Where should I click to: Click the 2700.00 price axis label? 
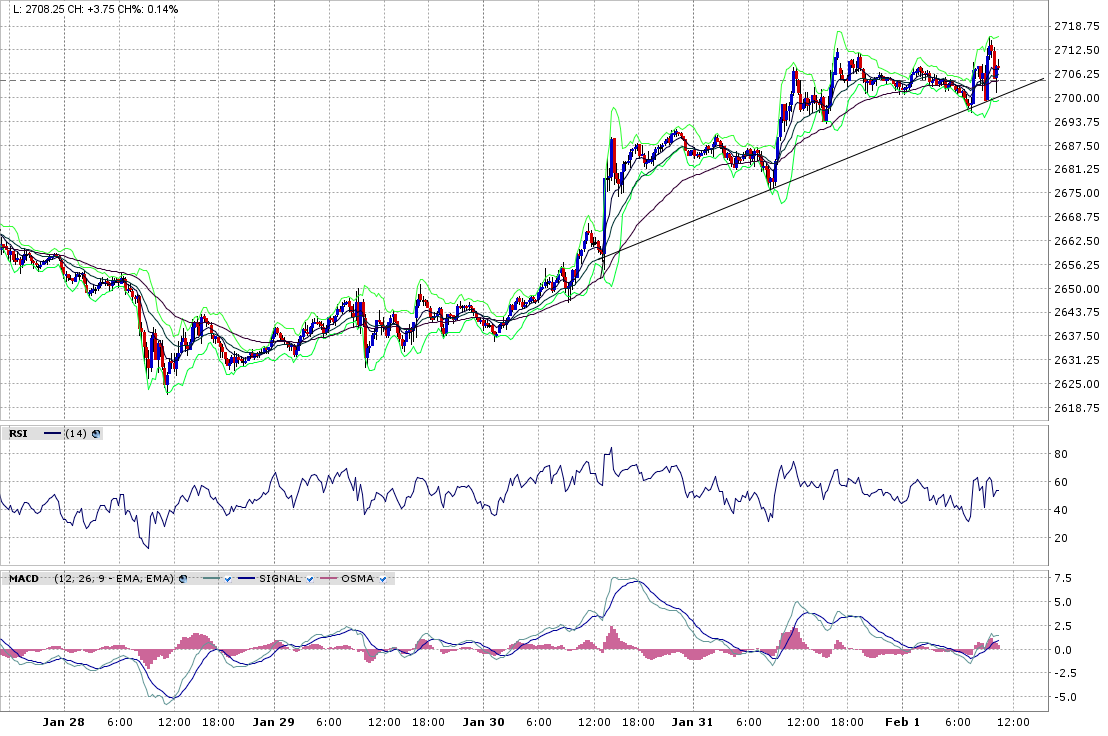coord(1077,98)
